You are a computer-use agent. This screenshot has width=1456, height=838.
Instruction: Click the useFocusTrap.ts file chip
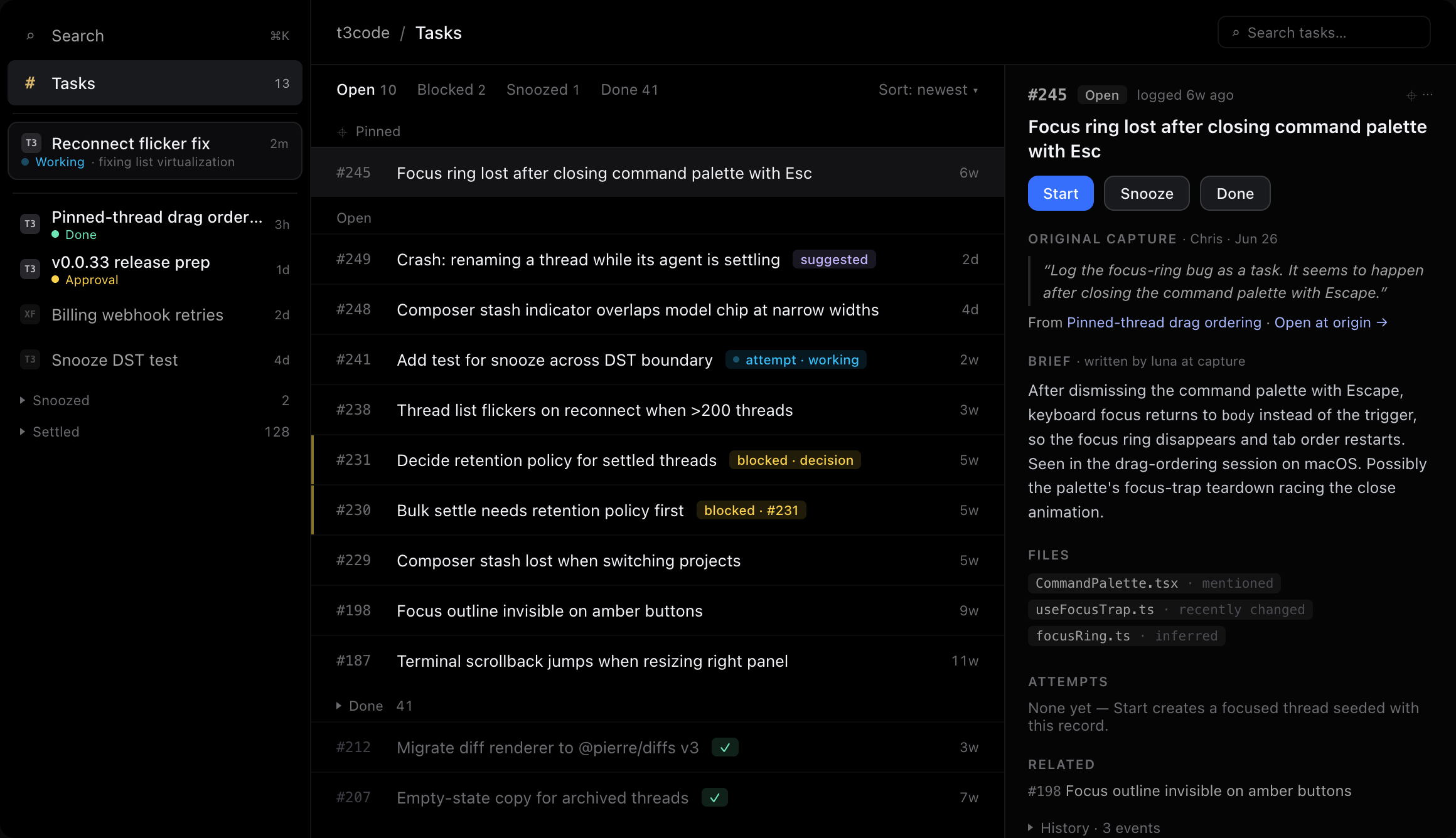pyautogui.click(x=1170, y=610)
